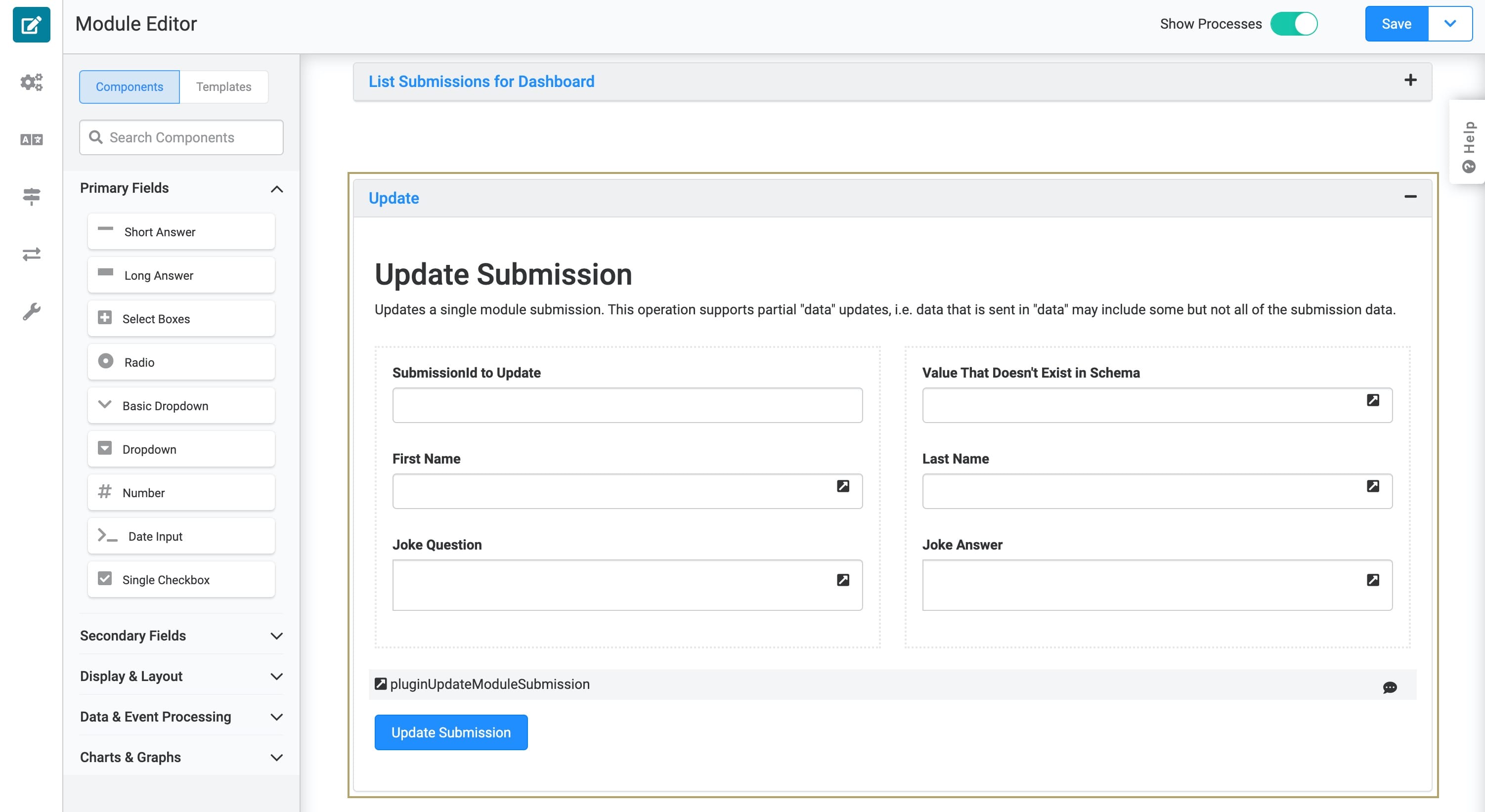Click the Single Checkbox component icon
This screenshot has width=1485, height=812.
tap(104, 579)
